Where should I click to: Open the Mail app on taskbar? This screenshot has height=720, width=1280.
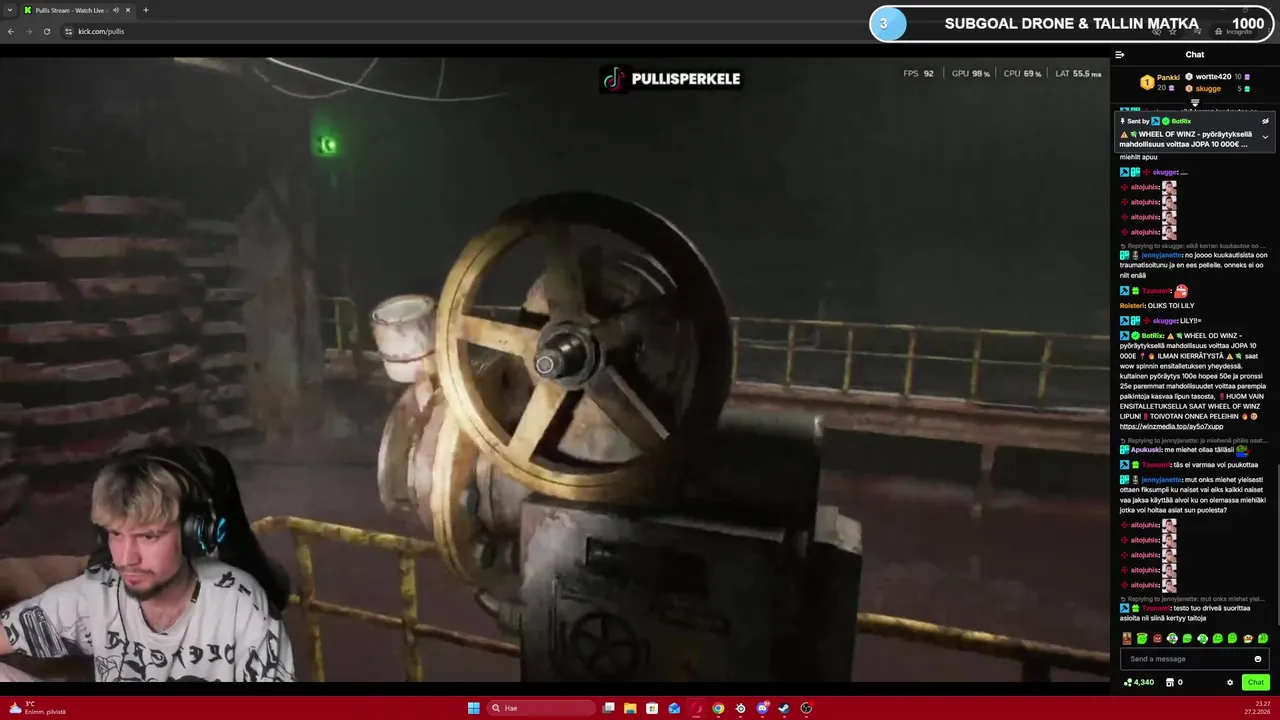(674, 708)
